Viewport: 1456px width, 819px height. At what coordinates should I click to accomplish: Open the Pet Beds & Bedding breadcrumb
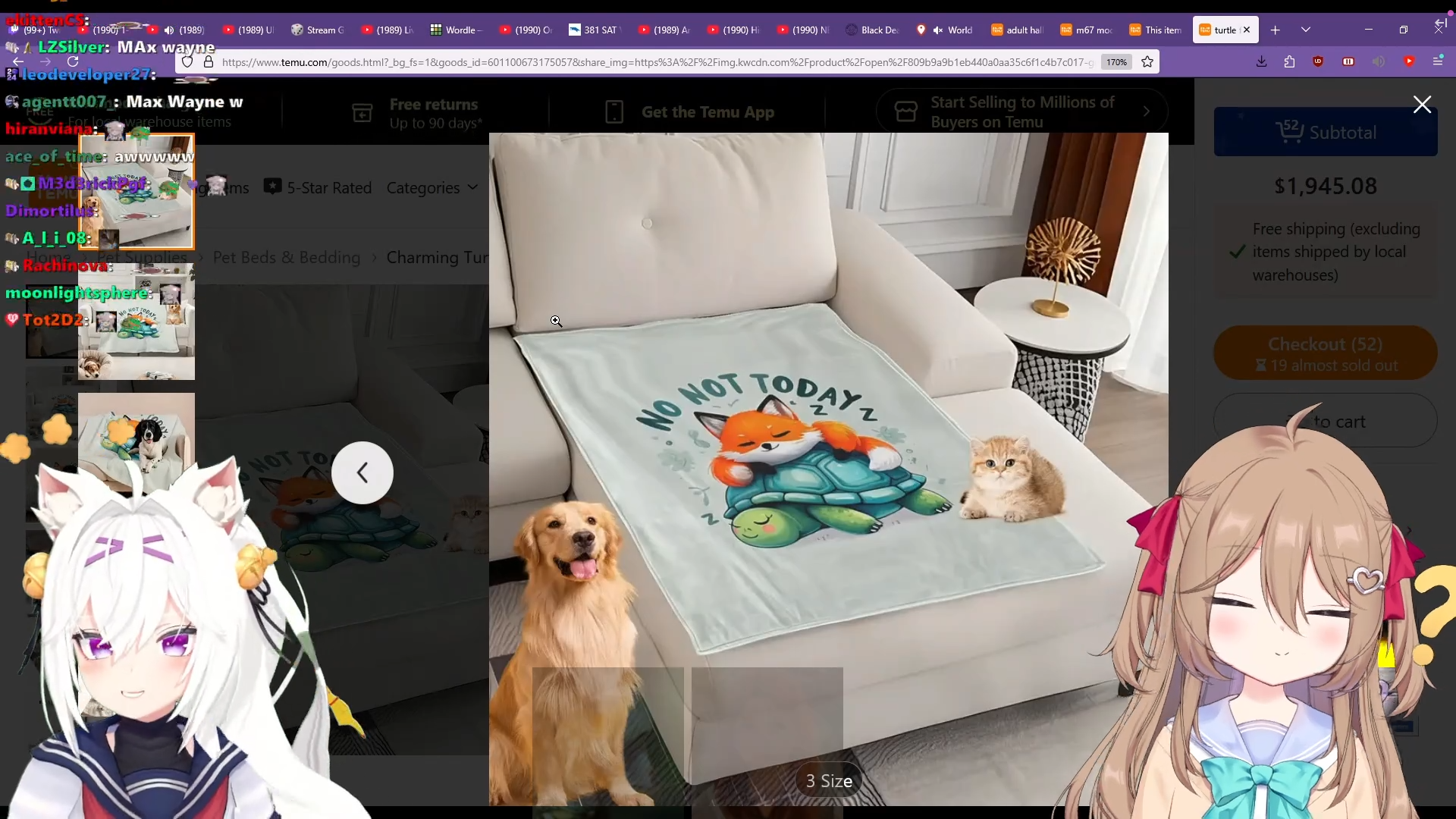(287, 258)
